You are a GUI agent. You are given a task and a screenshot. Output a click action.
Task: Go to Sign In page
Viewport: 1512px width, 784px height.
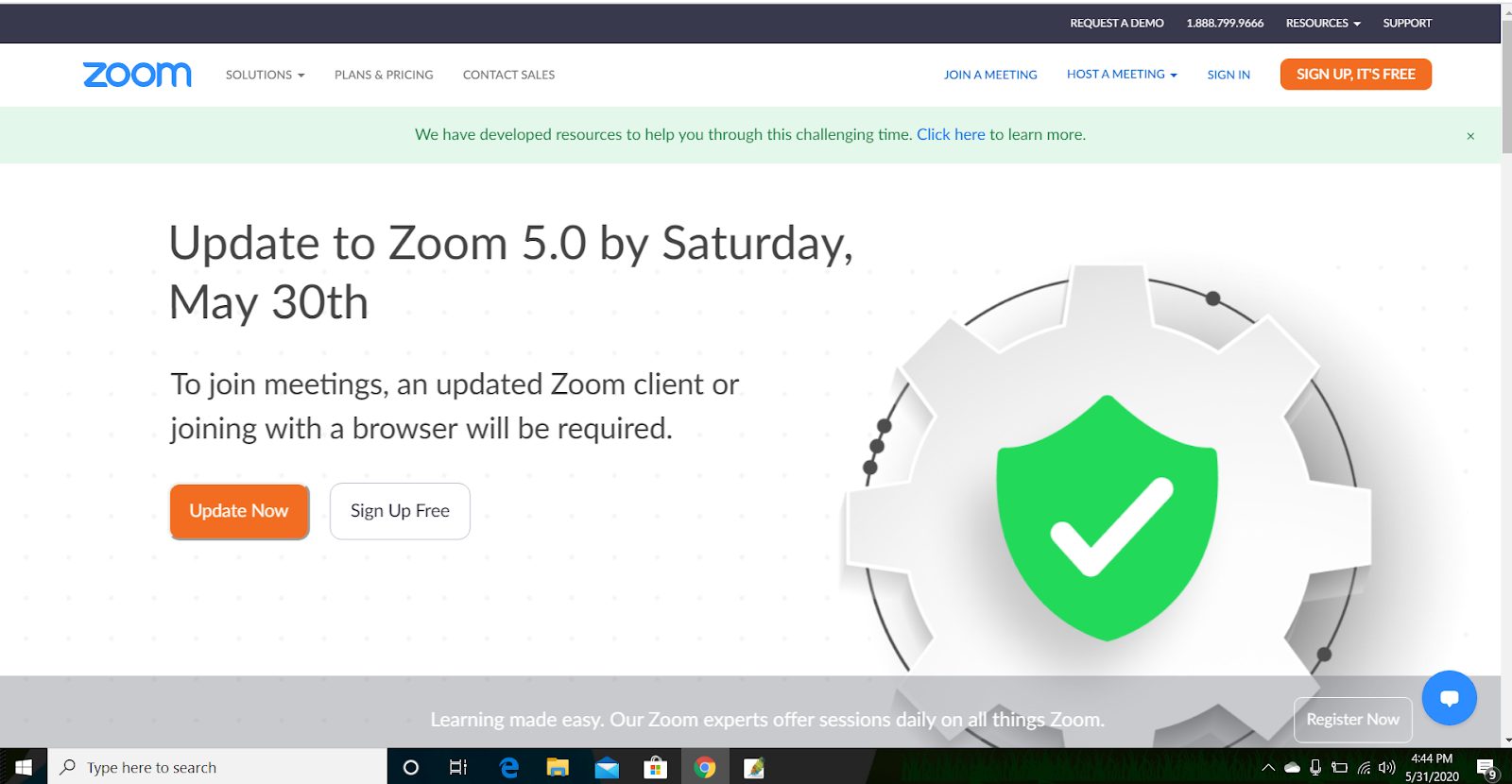[1228, 75]
